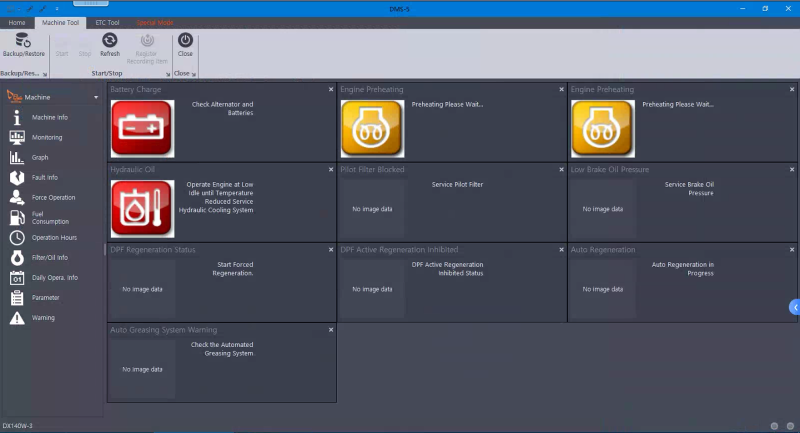
Task: Switch to the ETC Tool tab
Action: pyautogui.click(x=106, y=21)
